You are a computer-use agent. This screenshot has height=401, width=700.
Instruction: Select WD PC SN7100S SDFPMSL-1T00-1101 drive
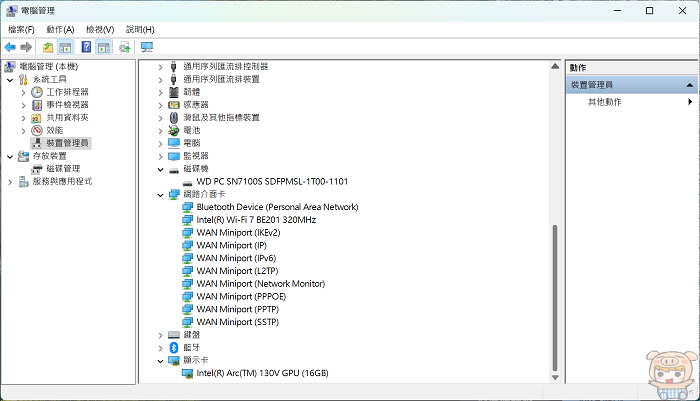click(272, 182)
